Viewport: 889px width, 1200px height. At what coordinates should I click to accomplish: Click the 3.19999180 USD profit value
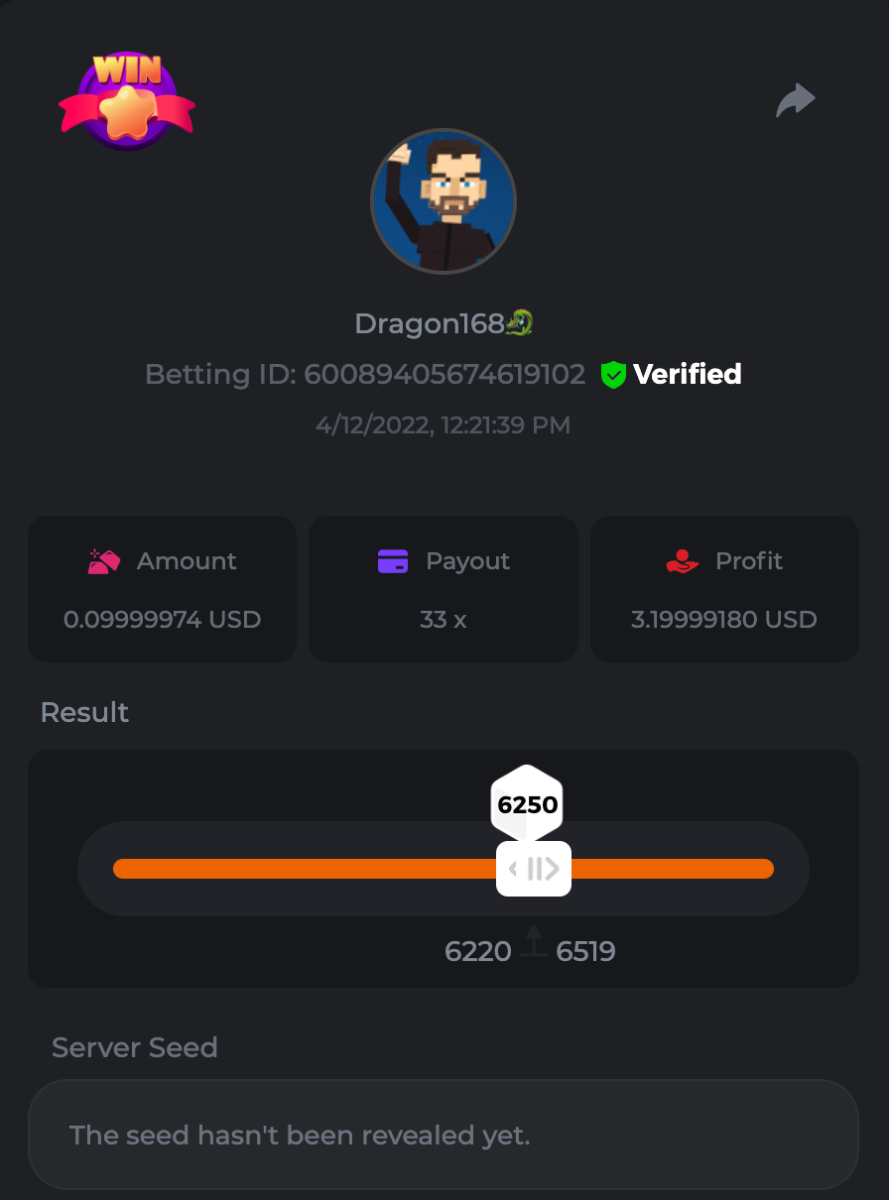(724, 619)
